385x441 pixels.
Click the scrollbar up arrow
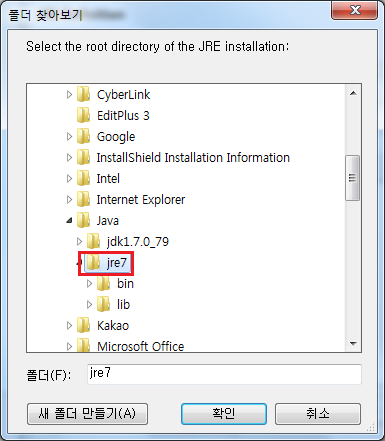[x=353, y=93]
